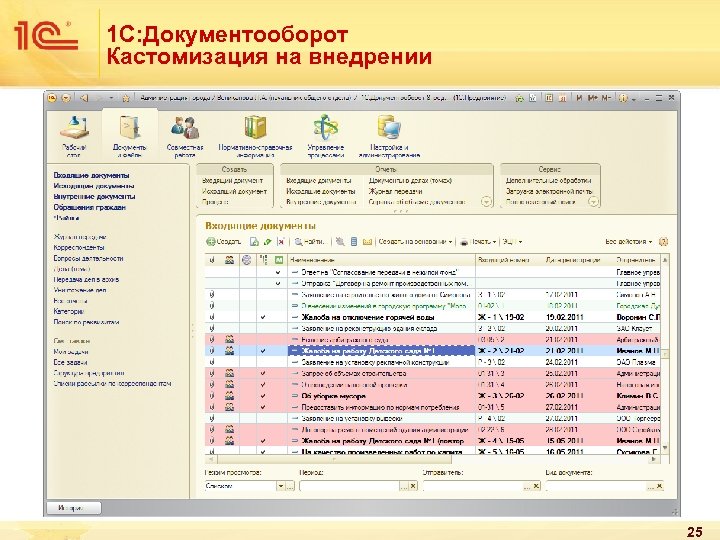Image resolution: width=720 pixels, height=540 pixels.
Task: Click the globe column header icon
Action: (247, 260)
